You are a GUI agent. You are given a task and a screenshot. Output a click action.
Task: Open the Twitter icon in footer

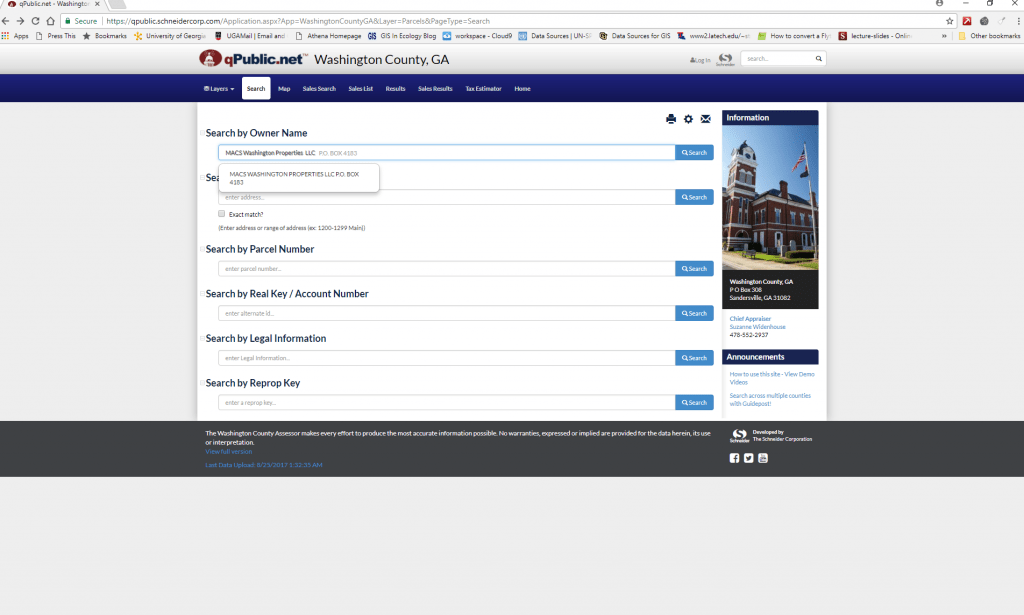(x=748, y=458)
